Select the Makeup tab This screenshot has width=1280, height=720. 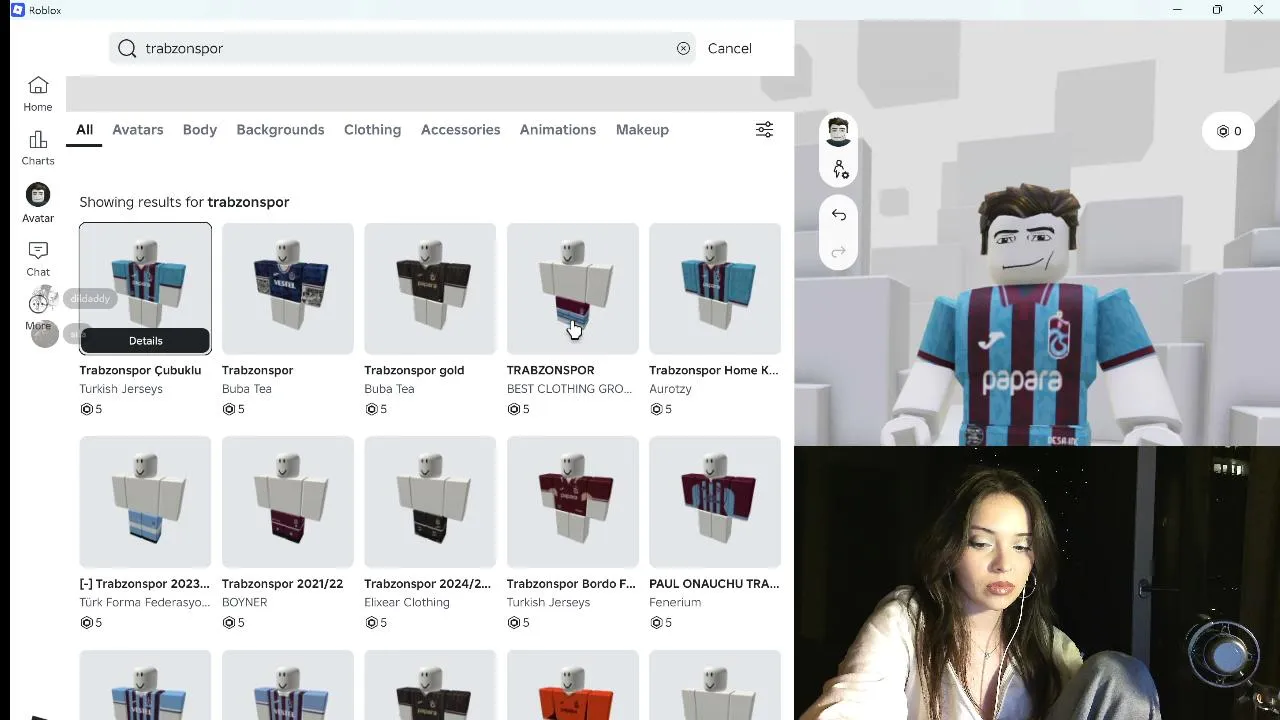(x=642, y=130)
